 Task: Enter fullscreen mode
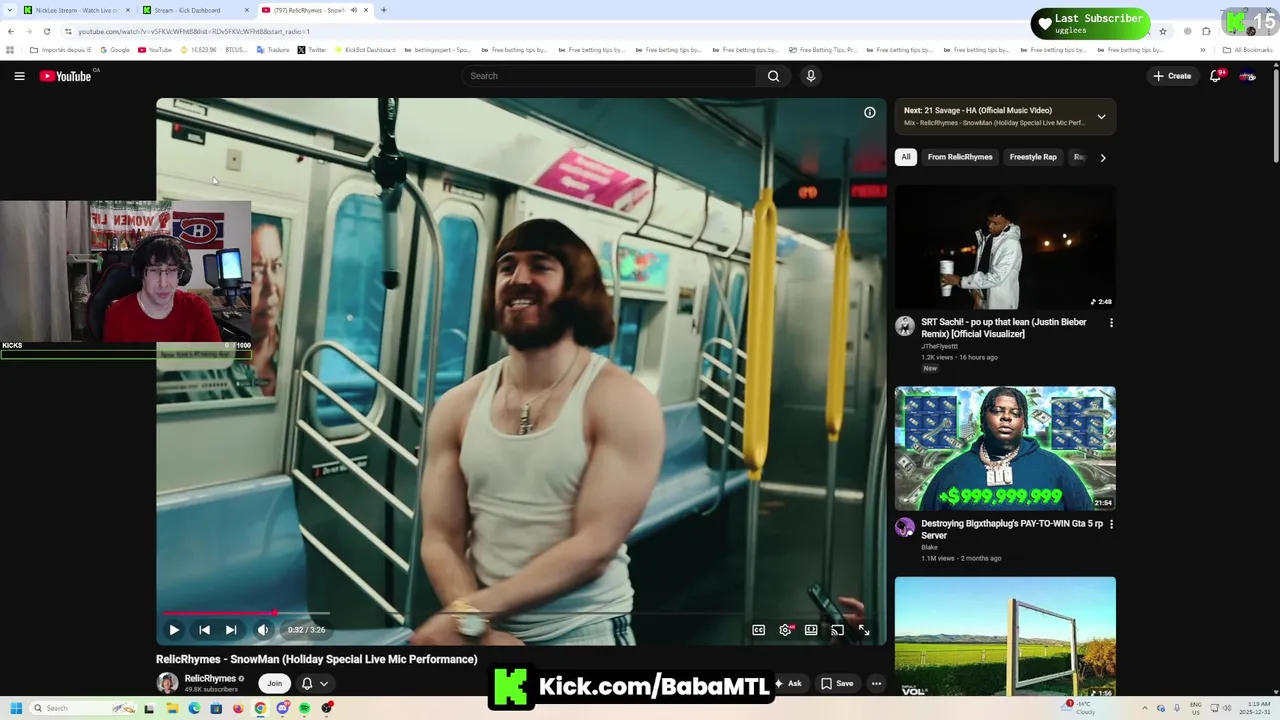864,630
